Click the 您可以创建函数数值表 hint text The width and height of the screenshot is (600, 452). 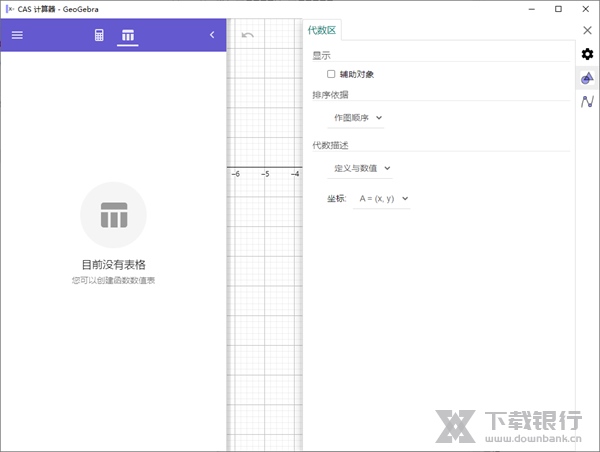tap(114, 281)
